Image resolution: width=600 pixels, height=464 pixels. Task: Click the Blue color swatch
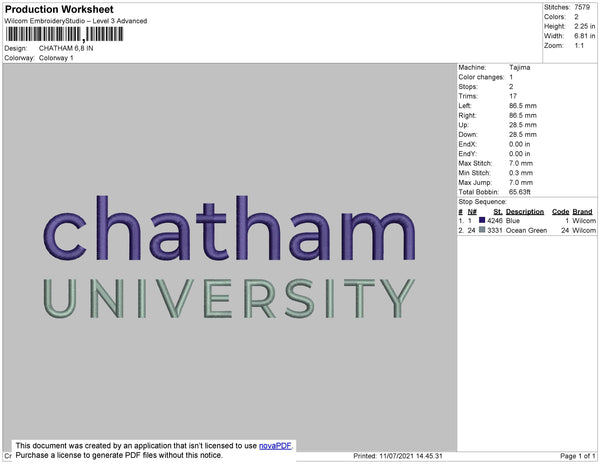pyautogui.click(x=482, y=220)
